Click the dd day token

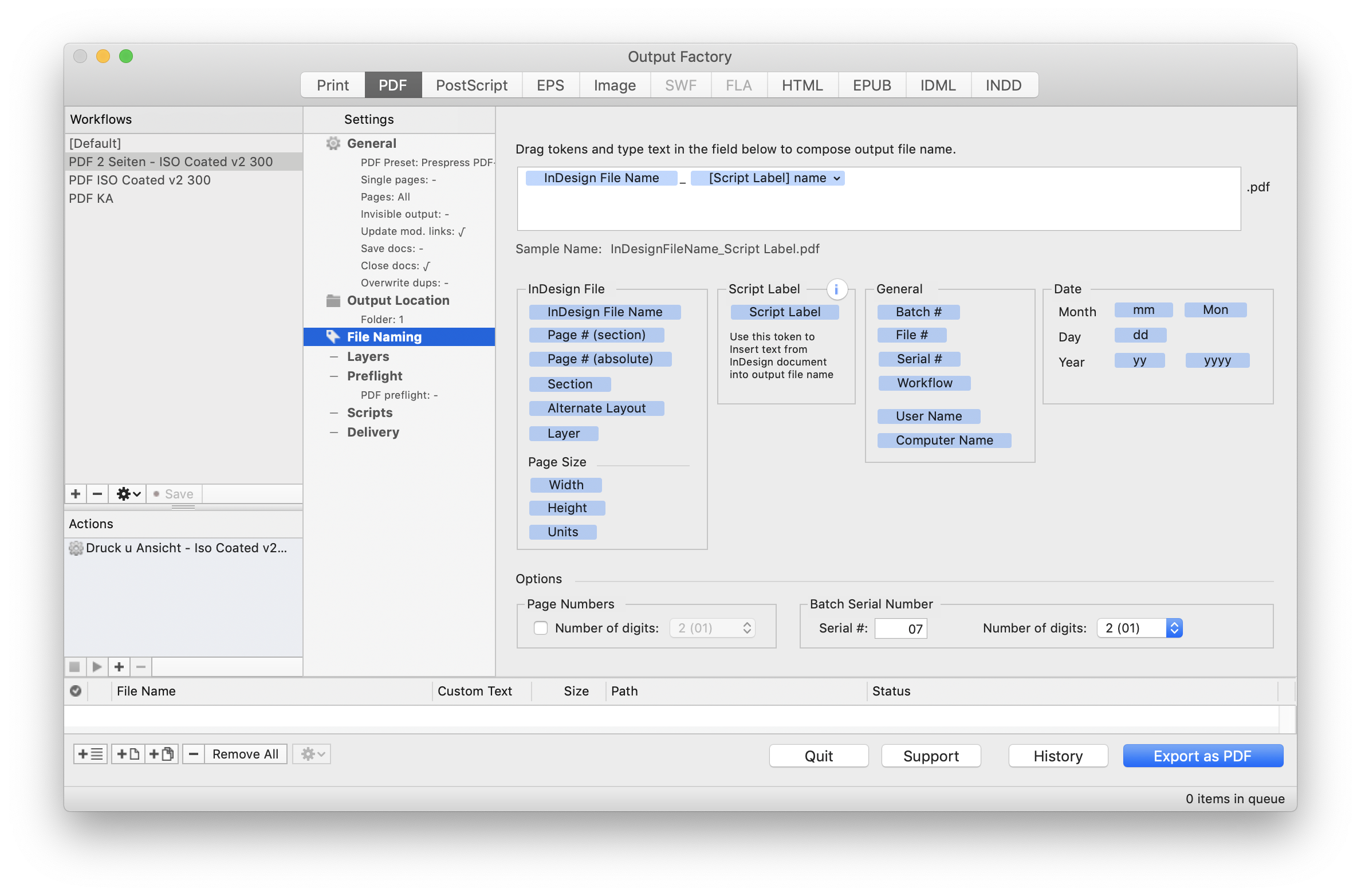point(1140,335)
